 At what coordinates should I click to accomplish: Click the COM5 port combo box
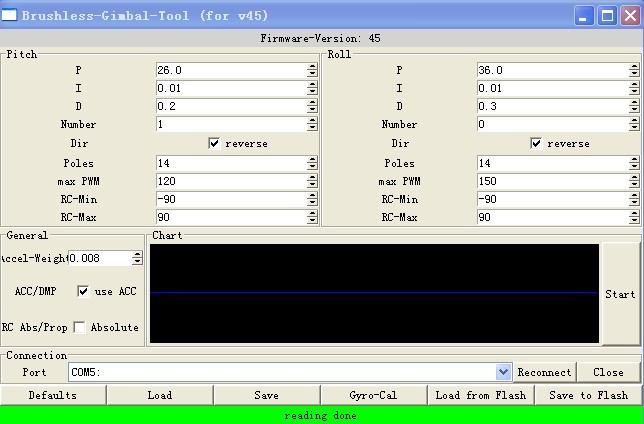[290, 372]
